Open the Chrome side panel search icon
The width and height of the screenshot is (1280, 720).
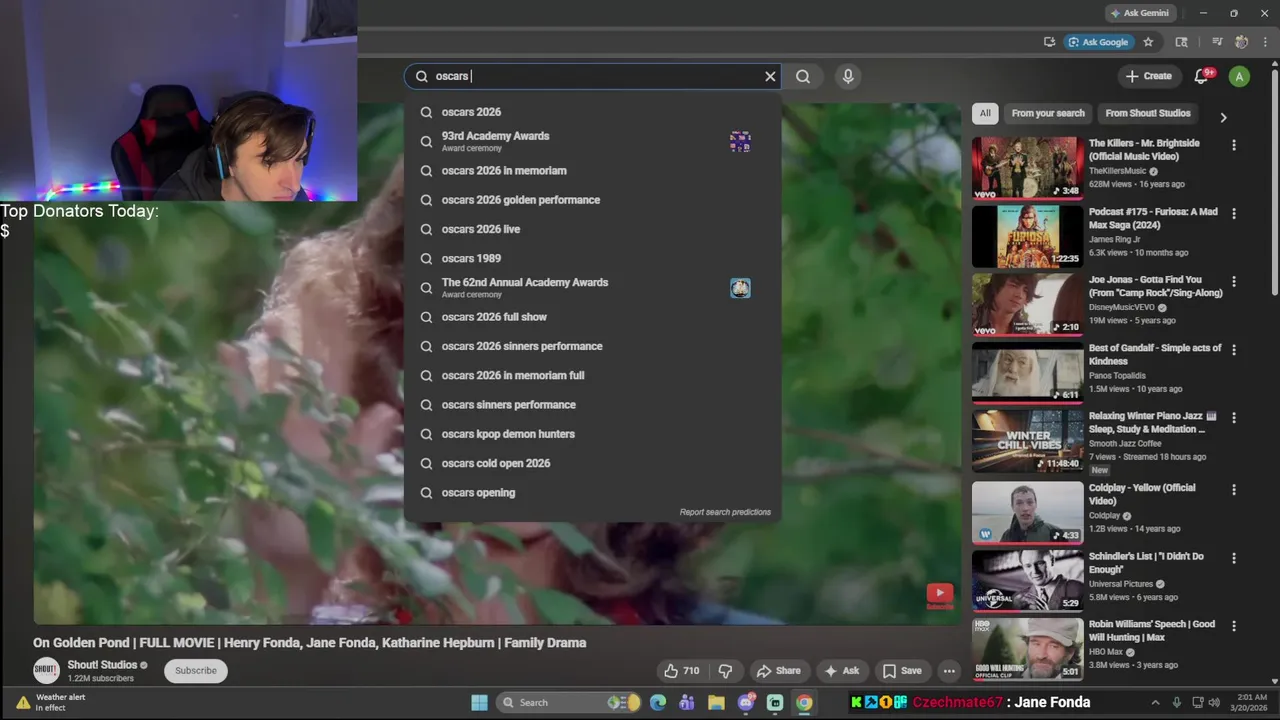coord(1181,42)
